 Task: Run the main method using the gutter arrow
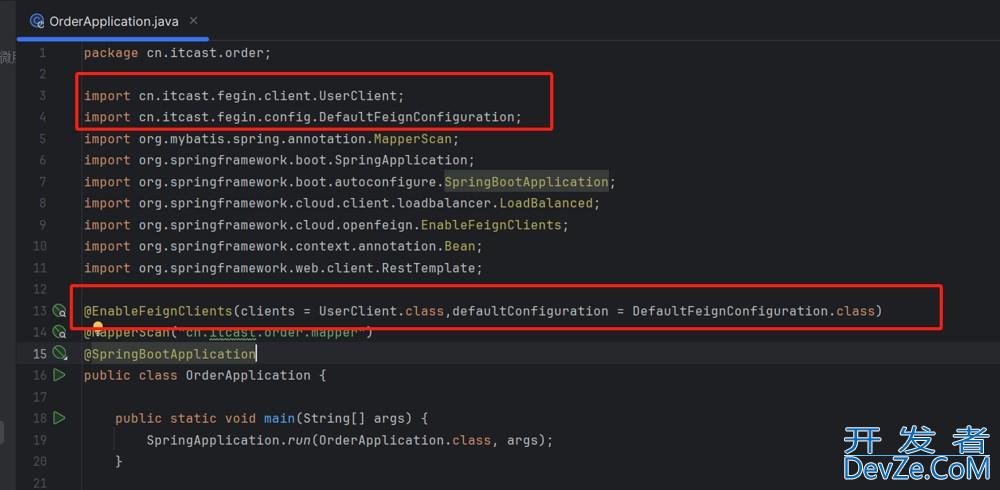[60, 418]
